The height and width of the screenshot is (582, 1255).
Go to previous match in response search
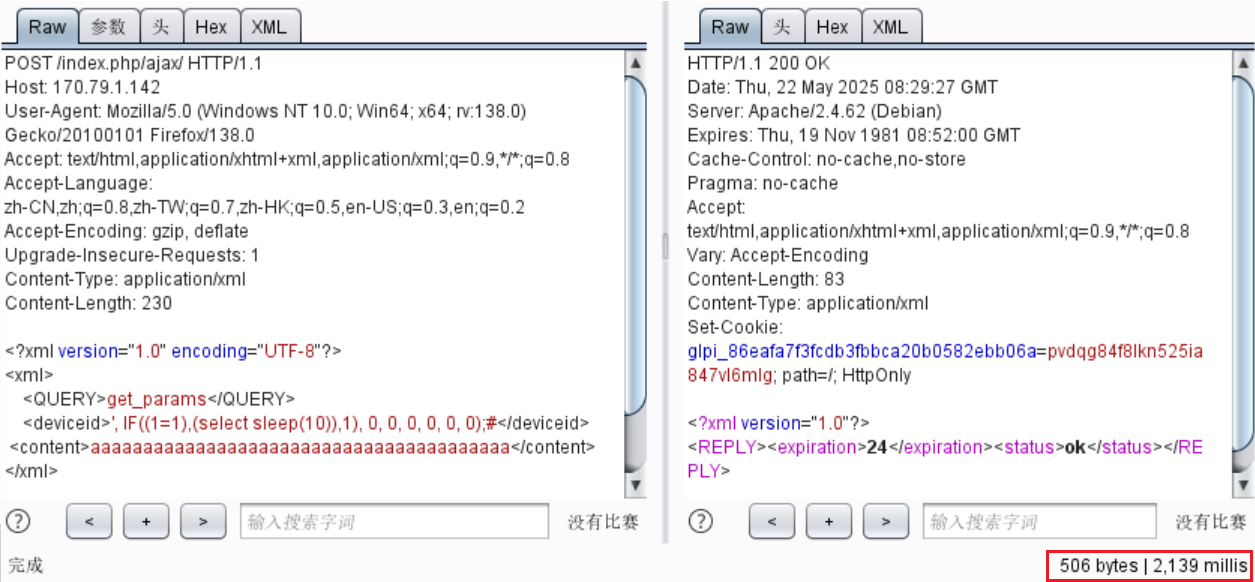tap(773, 521)
